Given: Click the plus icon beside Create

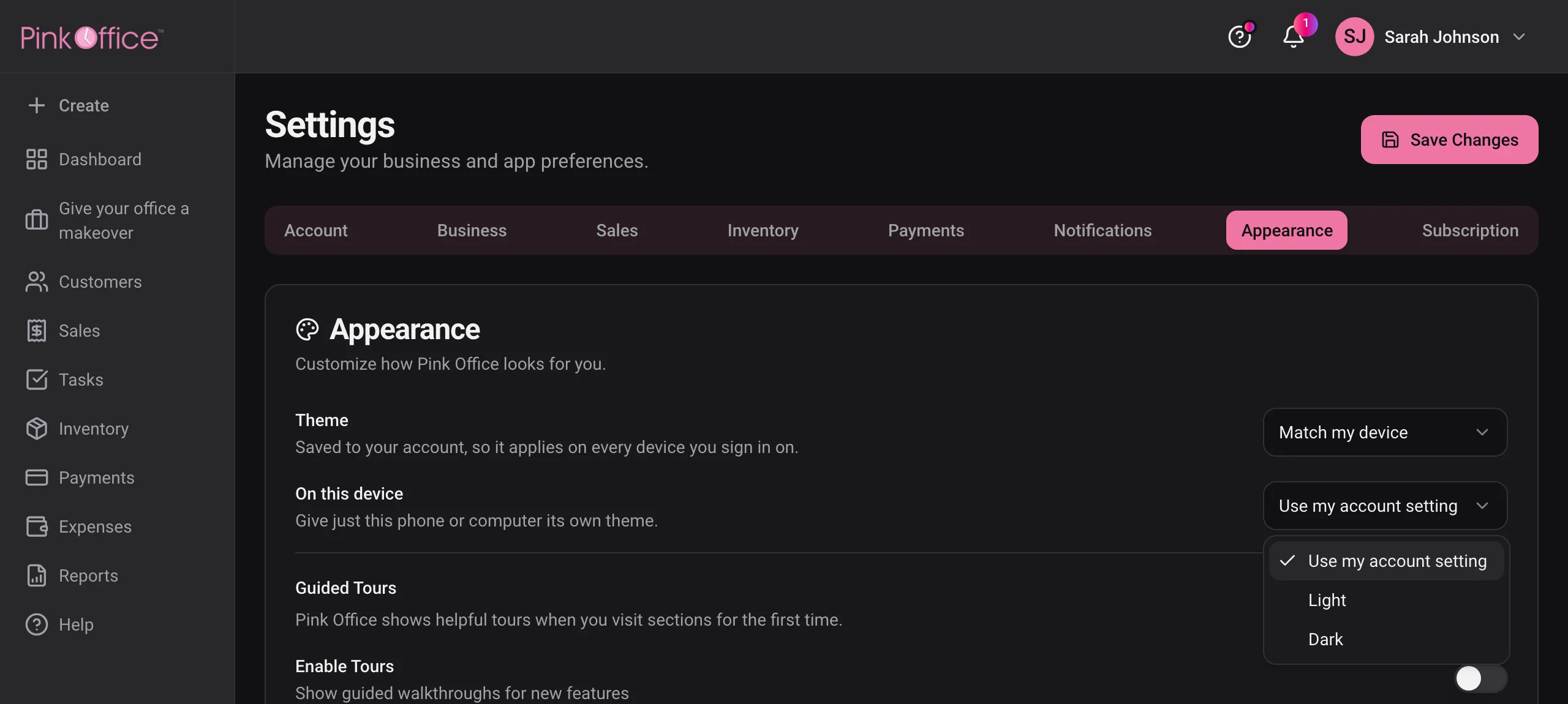Looking at the screenshot, I should [37, 105].
